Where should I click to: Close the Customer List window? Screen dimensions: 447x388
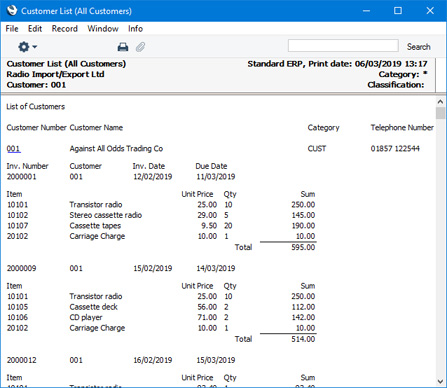(430, 11)
